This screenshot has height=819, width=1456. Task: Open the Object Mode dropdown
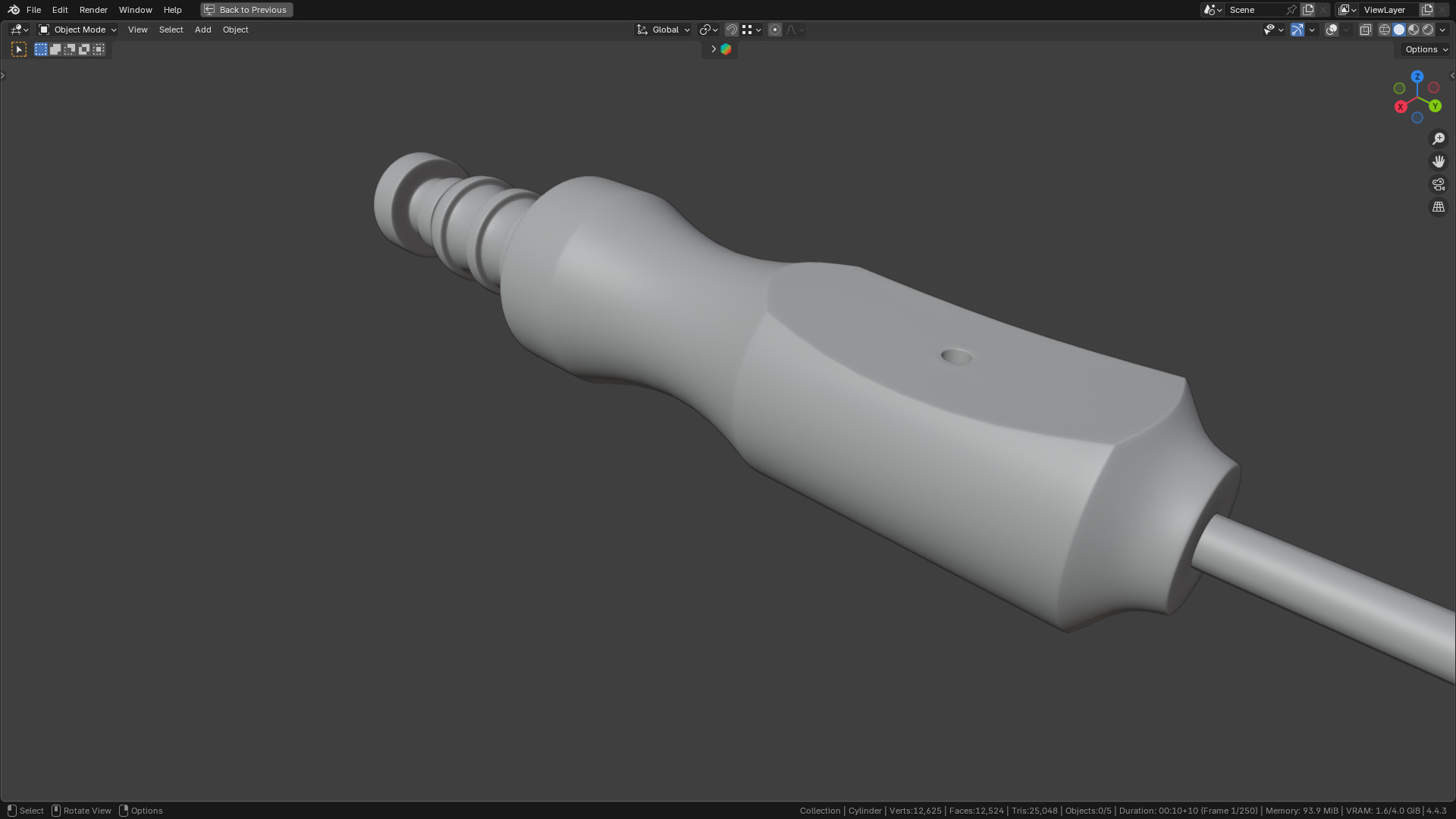pos(77,30)
